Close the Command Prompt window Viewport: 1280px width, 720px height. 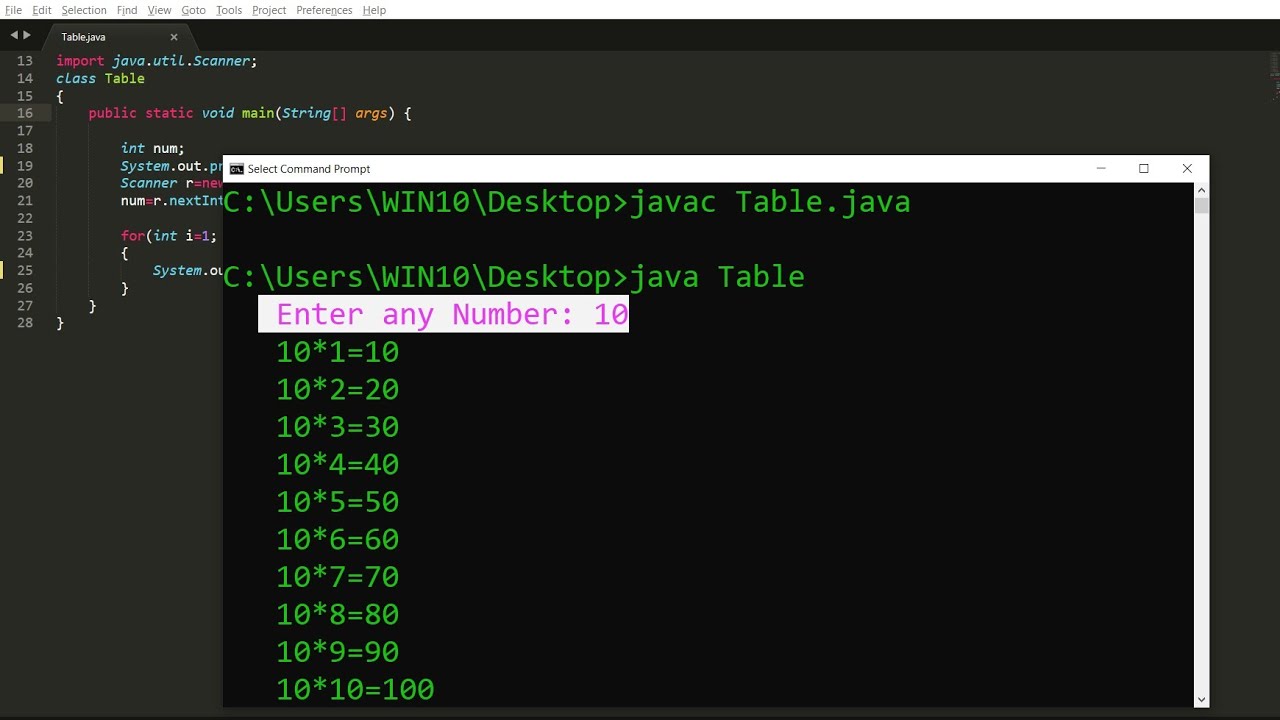click(1187, 169)
